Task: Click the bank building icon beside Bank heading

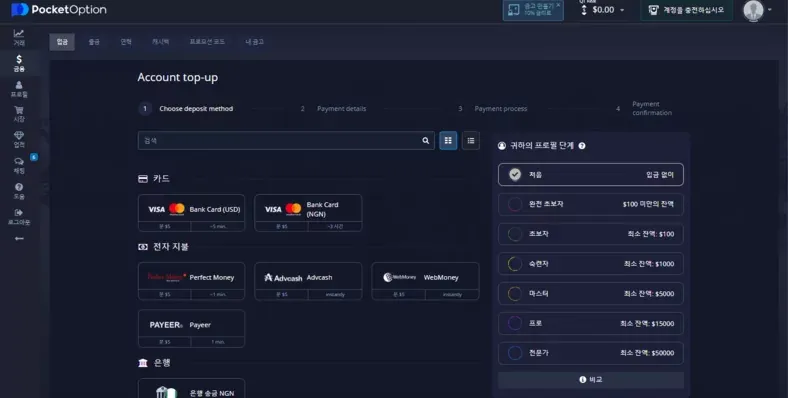Action: [143, 363]
